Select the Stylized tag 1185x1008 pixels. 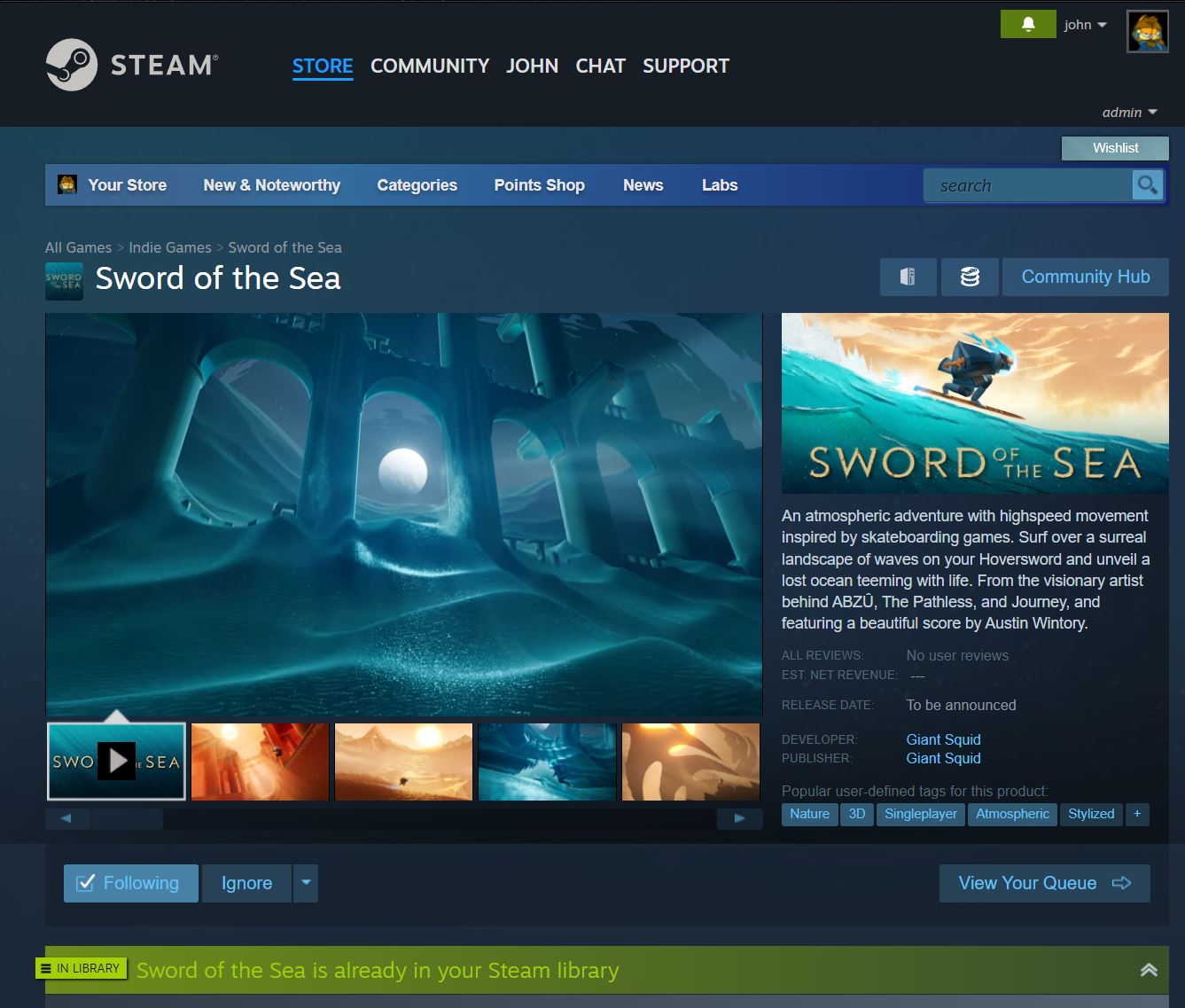pyautogui.click(x=1091, y=814)
